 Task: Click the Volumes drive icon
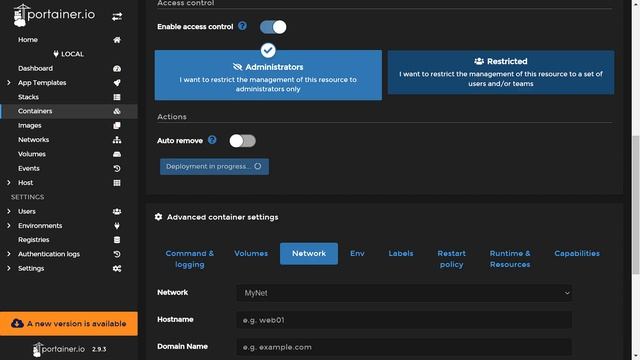pos(117,154)
